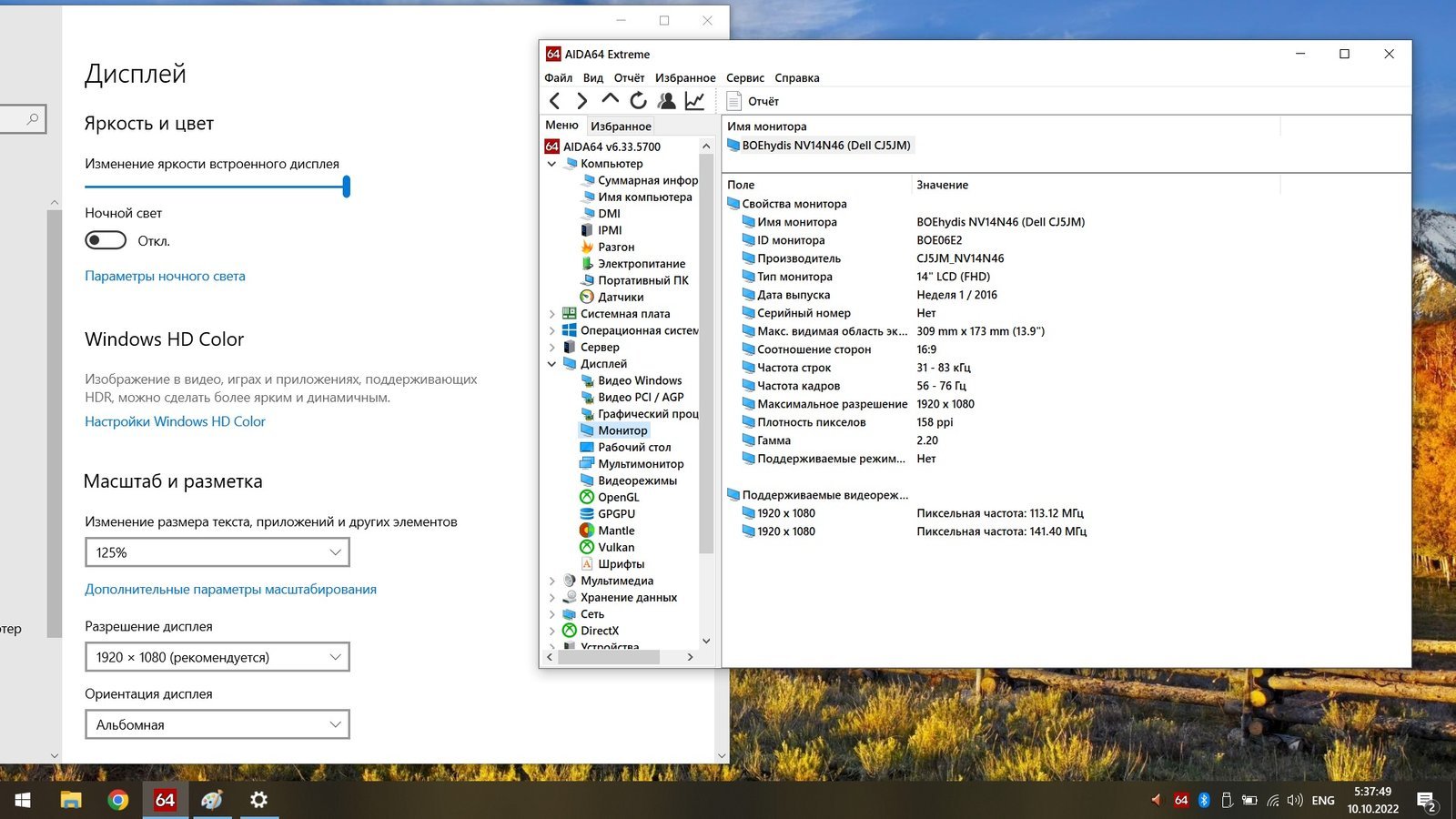Open the Windows Start menu
This screenshot has width=1456, height=819.
point(23,800)
